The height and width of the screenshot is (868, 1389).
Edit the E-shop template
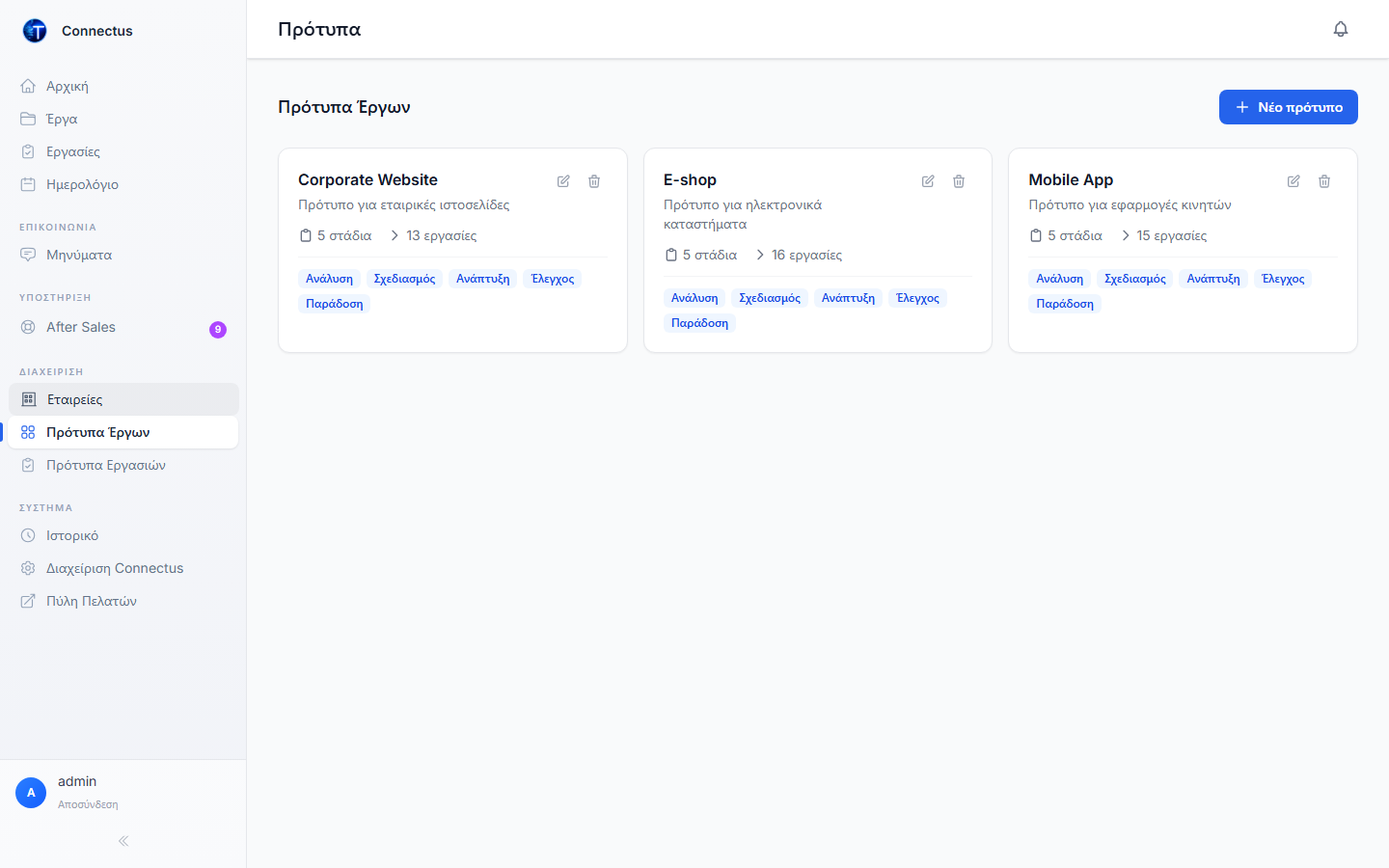coord(928,181)
